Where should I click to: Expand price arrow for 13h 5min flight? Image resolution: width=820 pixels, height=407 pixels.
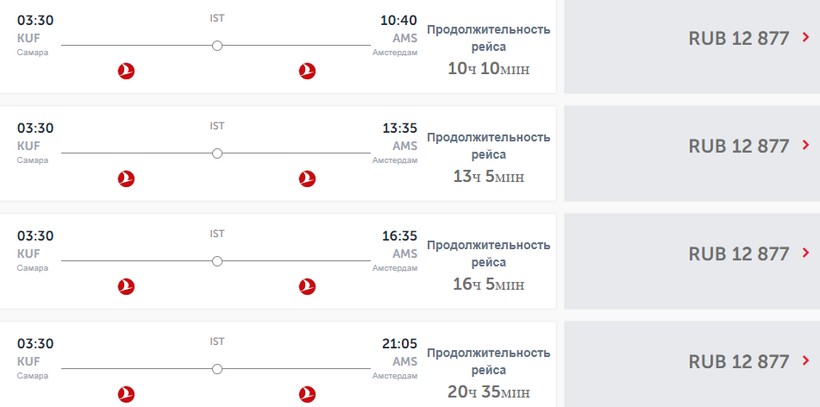(x=806, y=145)
